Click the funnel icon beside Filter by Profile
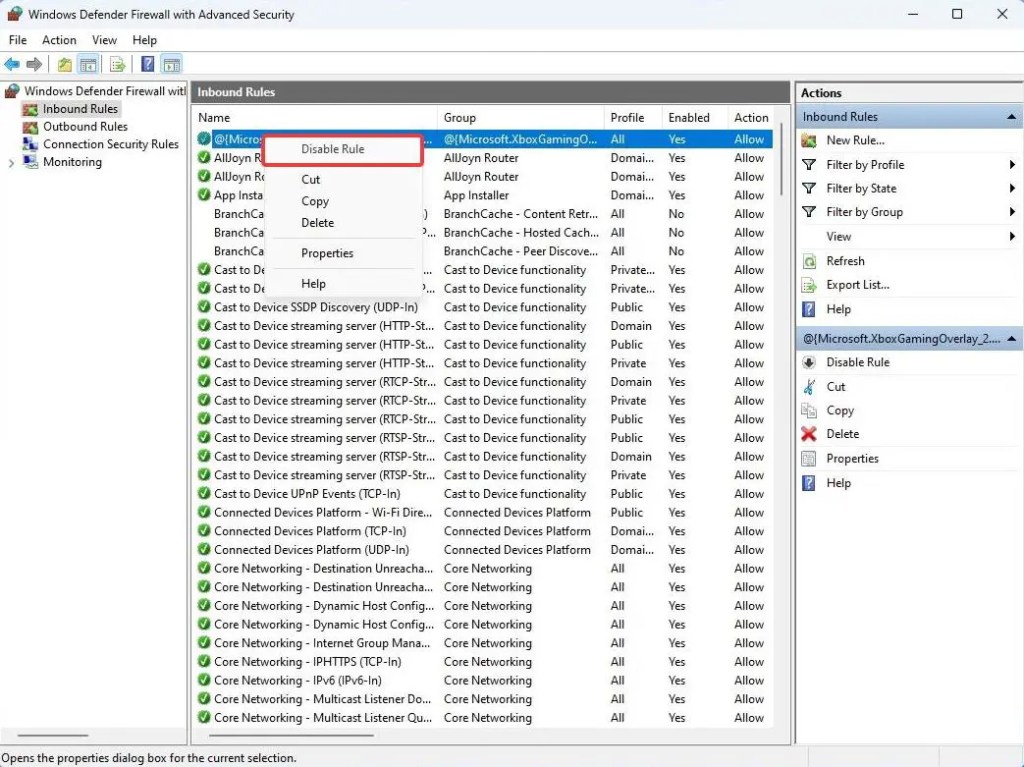Viewport: 1024px width, 767px height. tap(809, 165)
